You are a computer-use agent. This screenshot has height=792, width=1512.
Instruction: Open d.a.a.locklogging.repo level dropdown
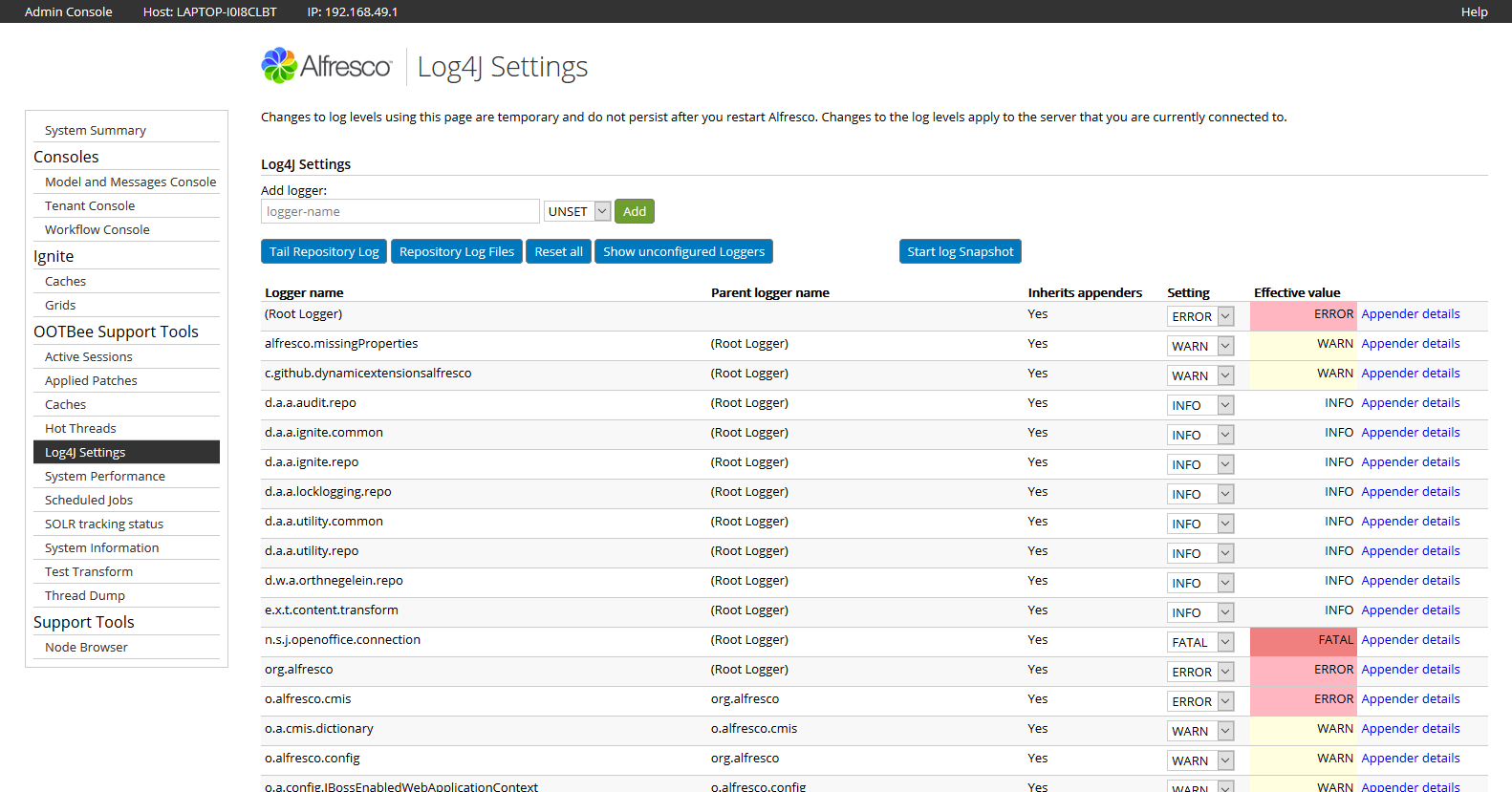click(1200, 494)
